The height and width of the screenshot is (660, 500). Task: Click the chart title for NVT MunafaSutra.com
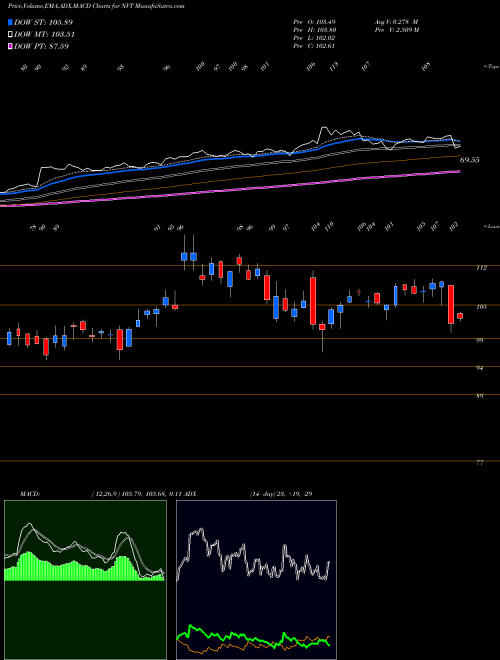coord(96,7)
